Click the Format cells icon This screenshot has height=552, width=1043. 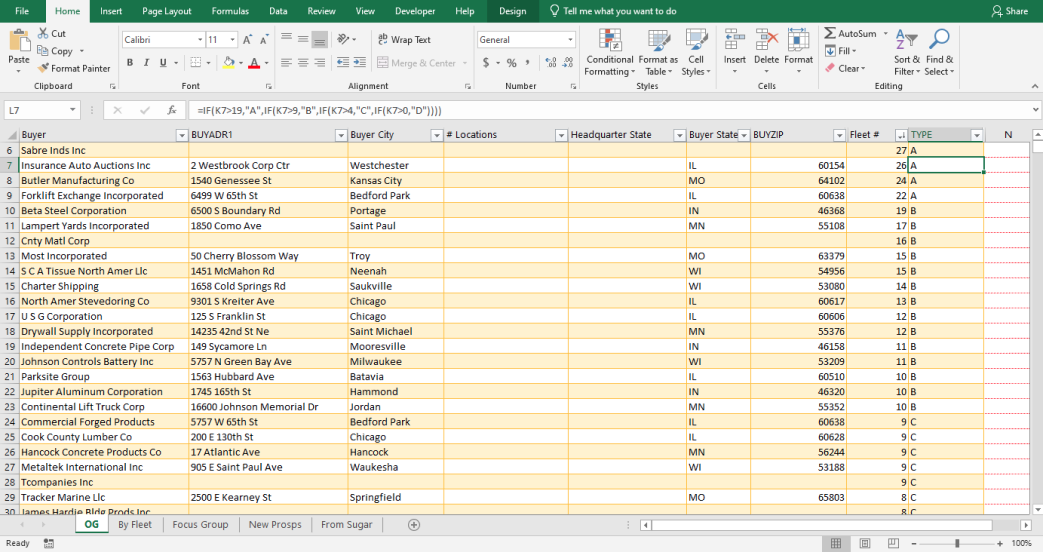tap(798, 40)
